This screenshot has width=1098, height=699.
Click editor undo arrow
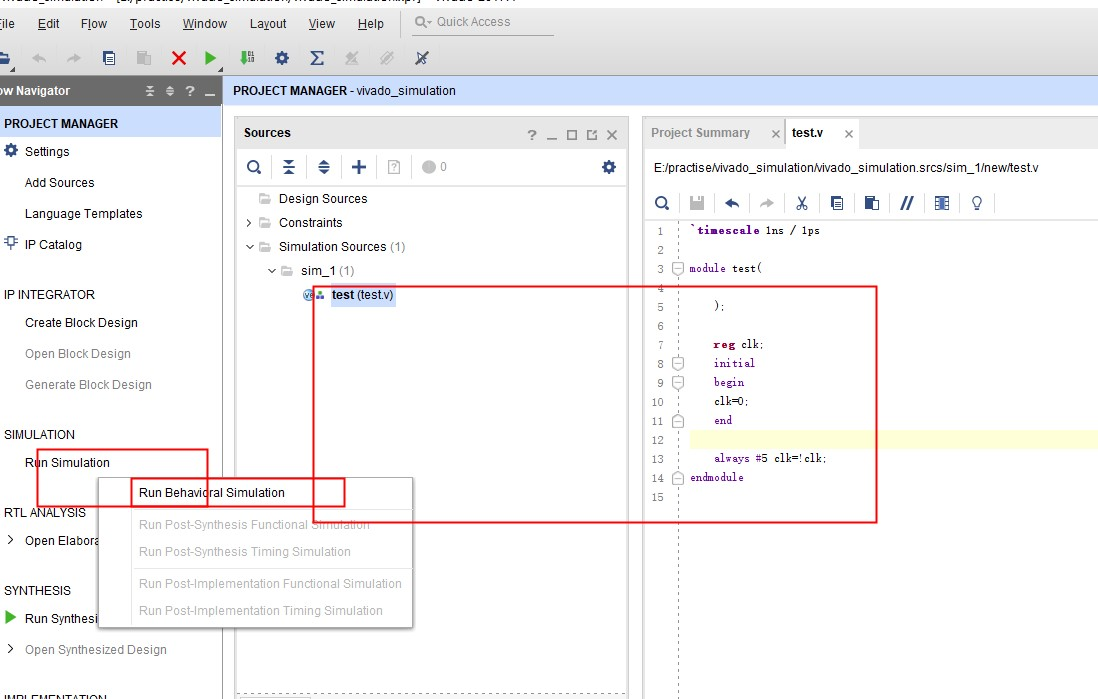click(x=732, y=203)
